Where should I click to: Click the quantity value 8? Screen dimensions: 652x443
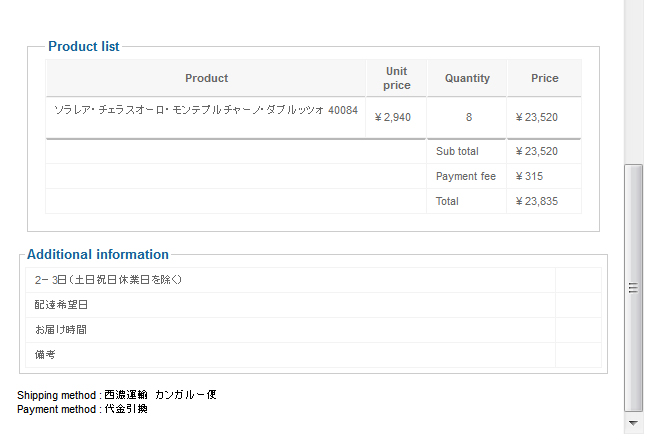click(x=468, y=117)
